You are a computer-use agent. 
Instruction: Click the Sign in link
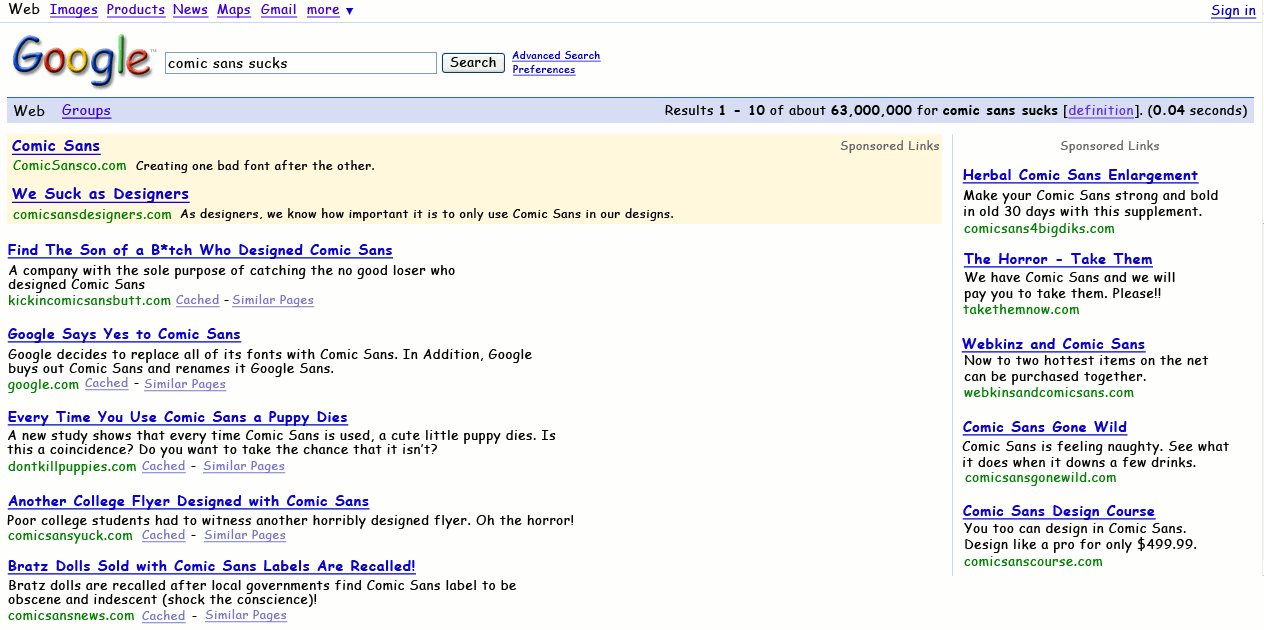(1233, 11)
